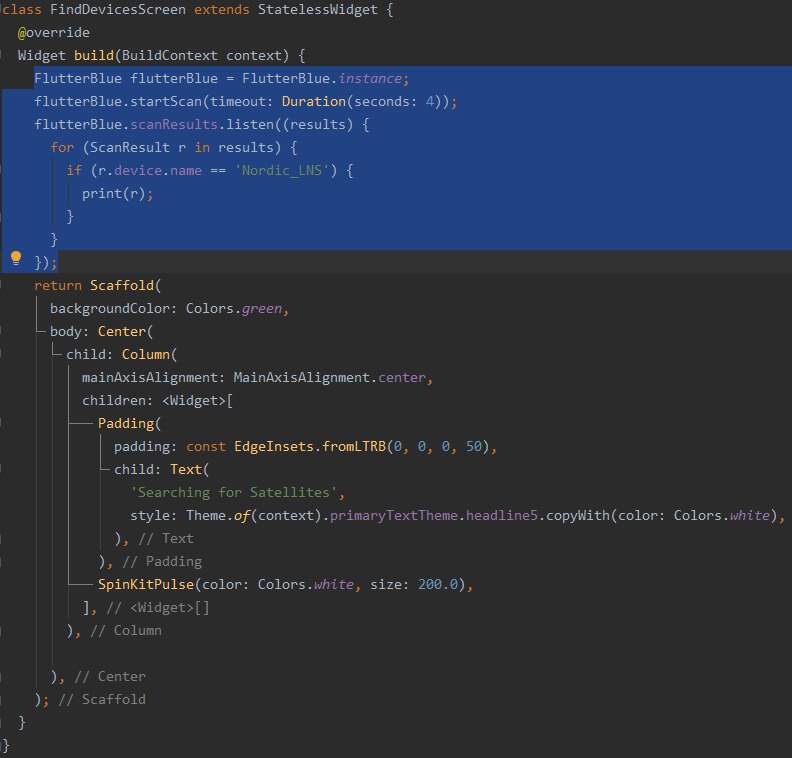Click the '// Center' closing comment

(110, 677)
